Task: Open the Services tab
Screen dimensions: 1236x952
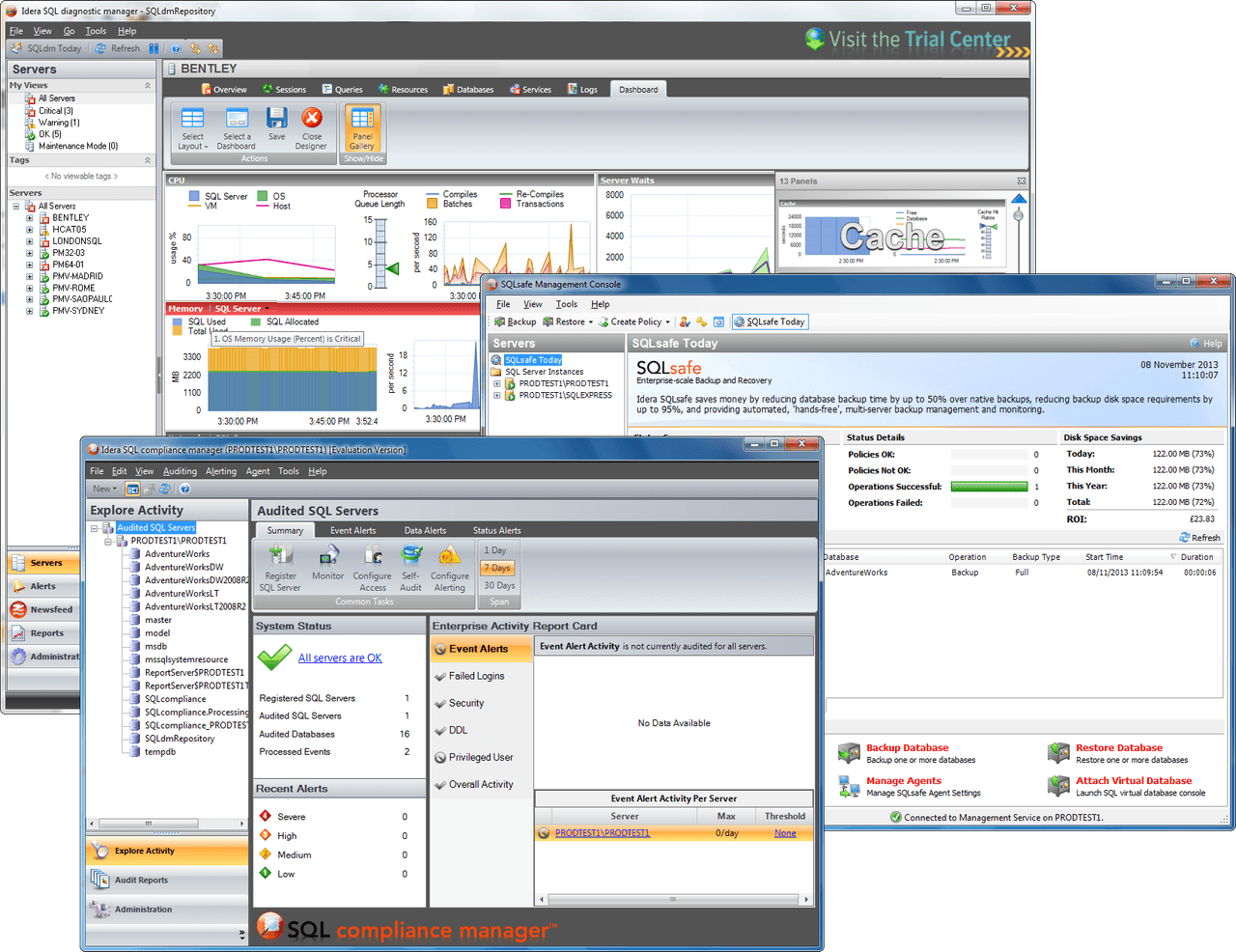Action: point(530,90)
